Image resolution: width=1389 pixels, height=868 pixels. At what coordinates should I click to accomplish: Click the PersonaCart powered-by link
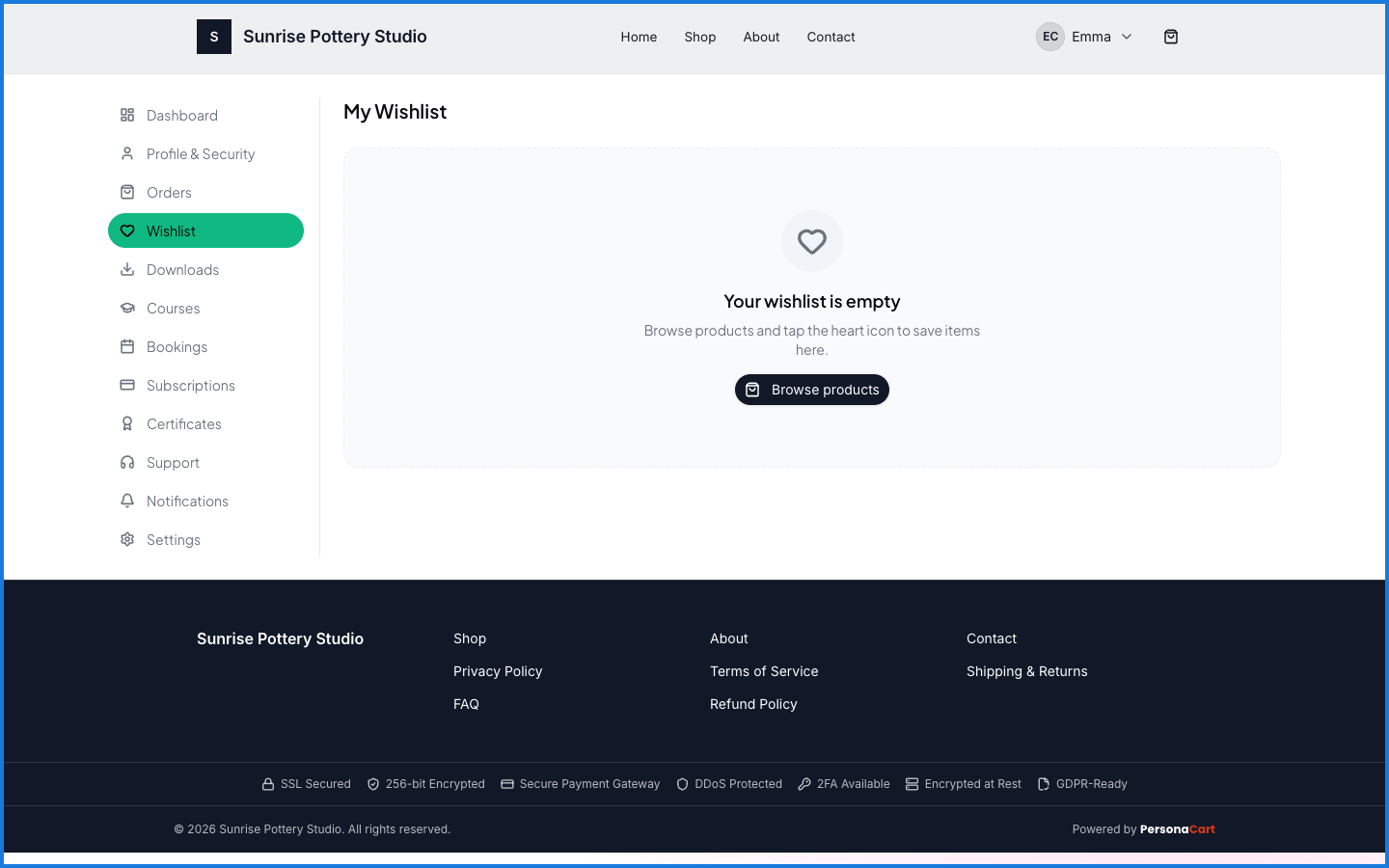(x=1178, y=829)
